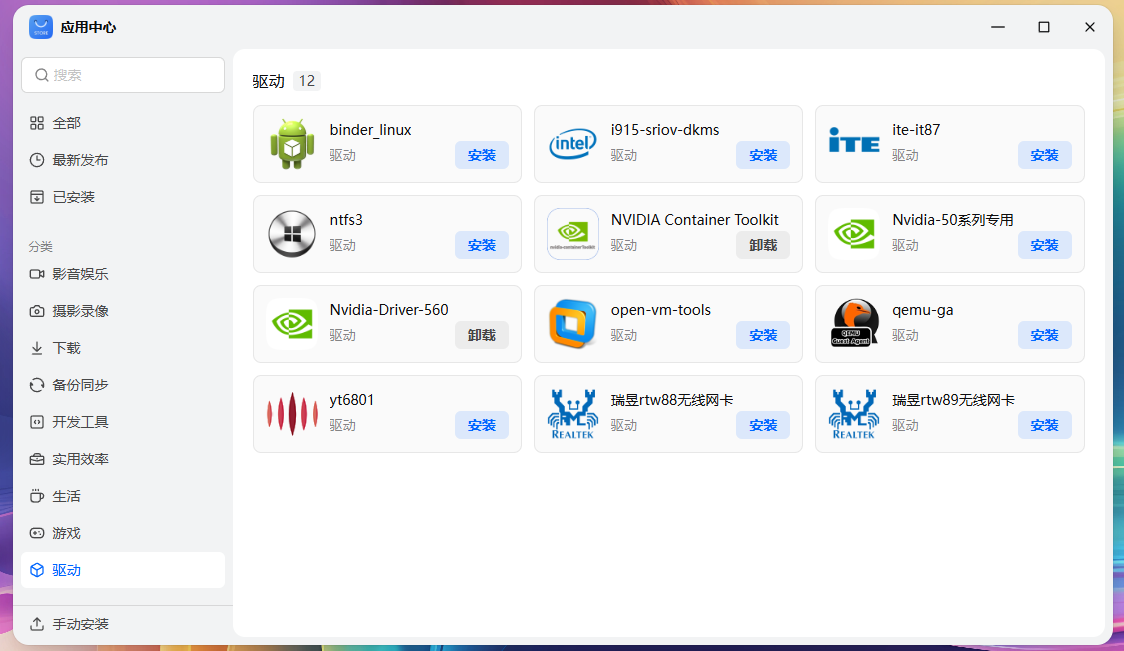Show the 已安装 apps
The width and height of the screenshot is (1124, 651).
(x=123, y=197)
